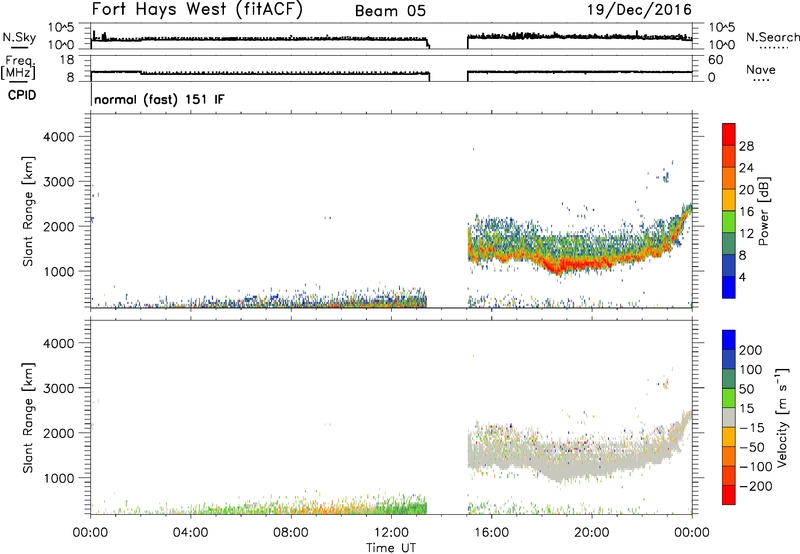Select the 'Beam 05' label
This screenshot has height=554, width=800.
(390, 11)
